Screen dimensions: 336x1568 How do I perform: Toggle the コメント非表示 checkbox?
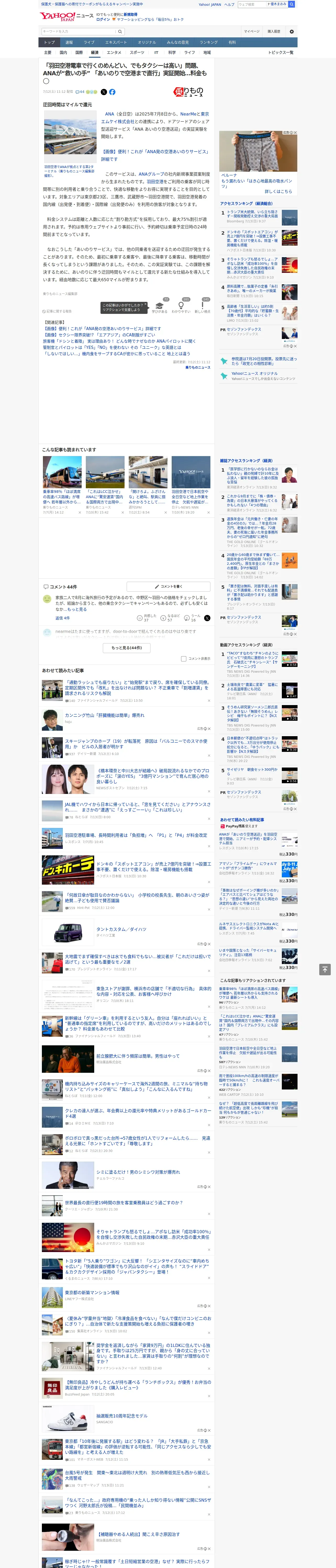pos(183,659)
